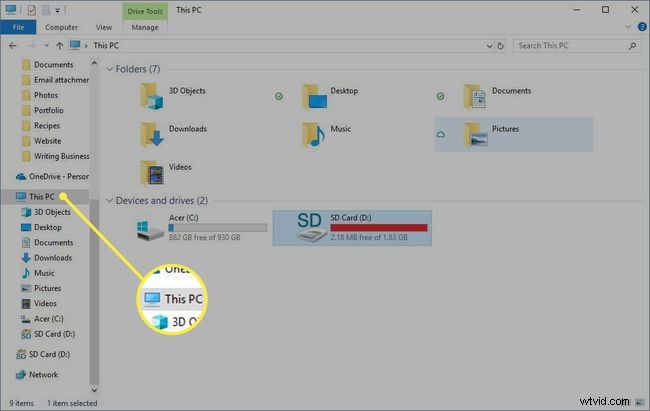Click the Forward arrow navigation button
The width and height of the screenshot is (650, 411).
click(32, 46)
